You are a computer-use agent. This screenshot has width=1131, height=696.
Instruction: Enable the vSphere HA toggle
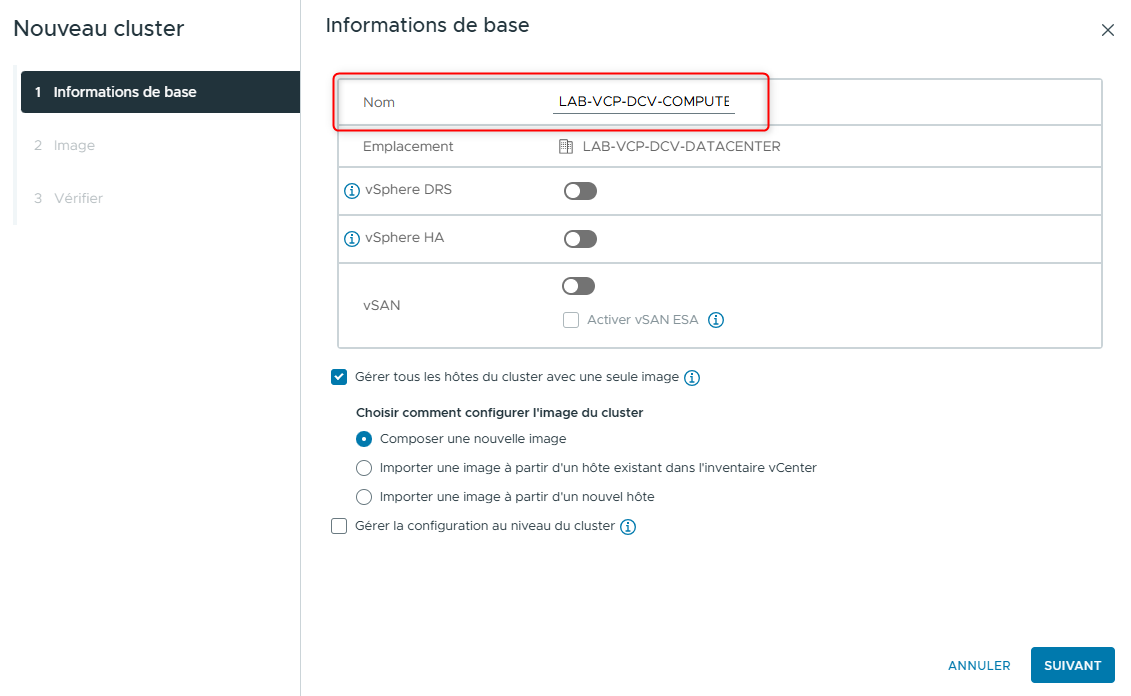pyautogui.click(x=579, y=238)
